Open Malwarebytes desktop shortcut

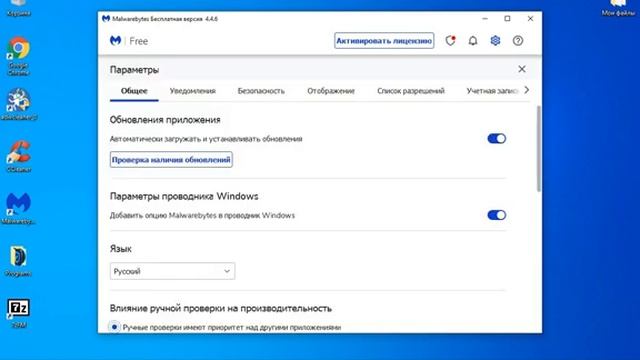coord(18,209)
